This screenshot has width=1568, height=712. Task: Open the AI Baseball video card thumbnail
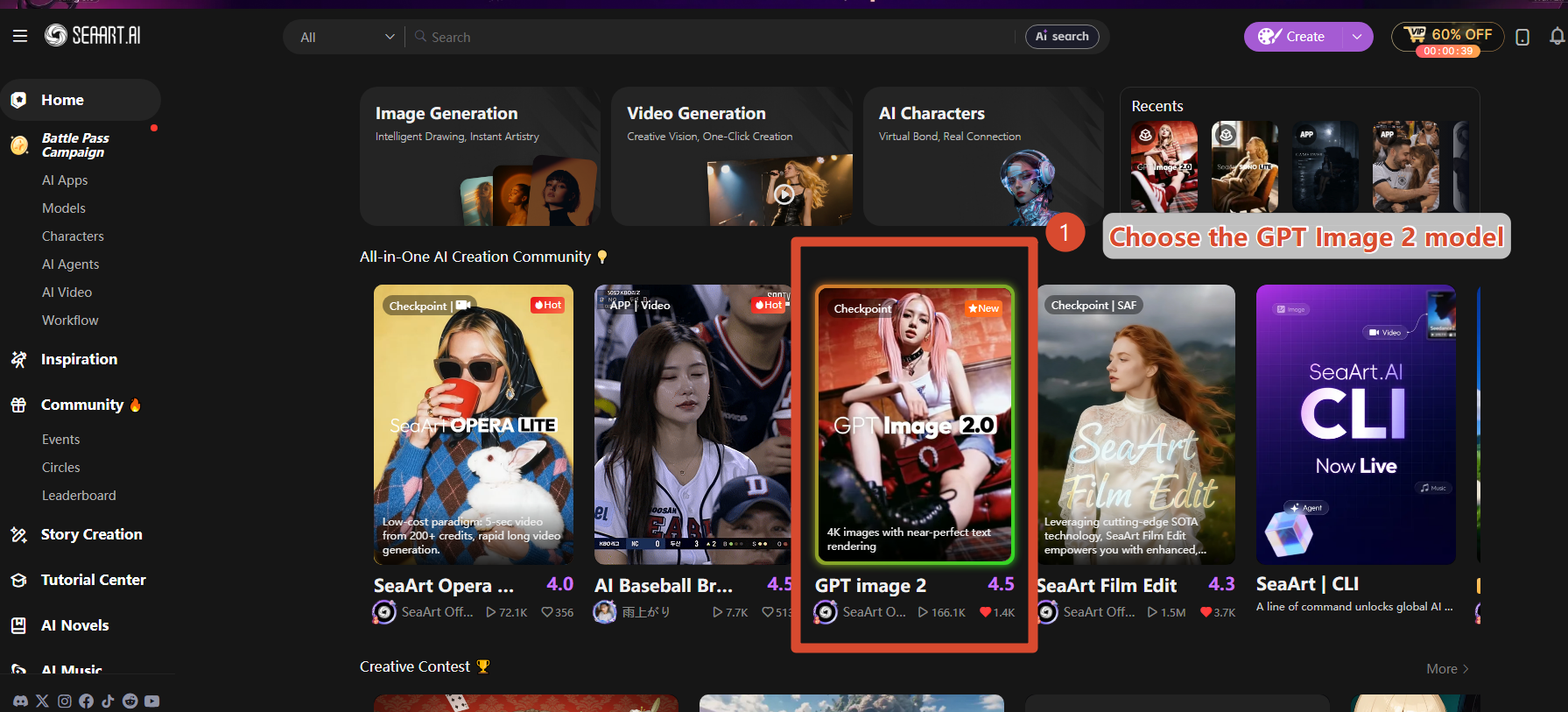pos(693,425)
